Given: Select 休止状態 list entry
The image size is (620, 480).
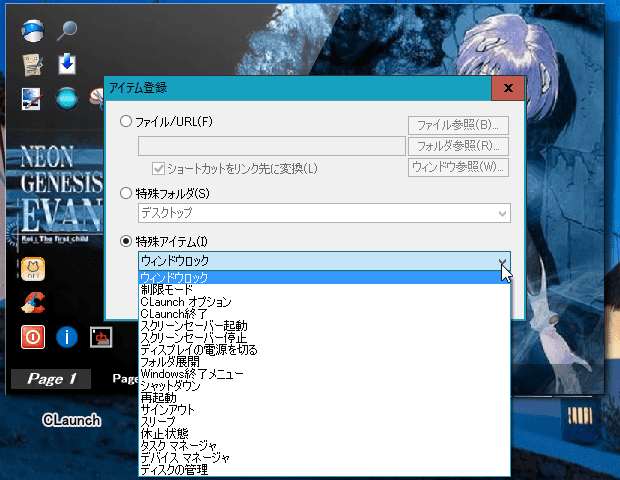Looking at the screenshot, I should pos(324,434).
